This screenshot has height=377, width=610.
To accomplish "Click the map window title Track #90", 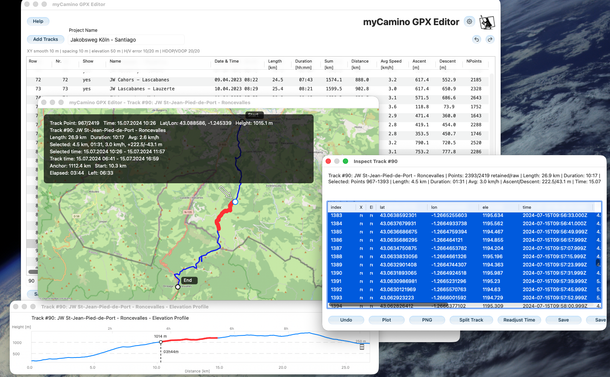I will pos(160,103).
